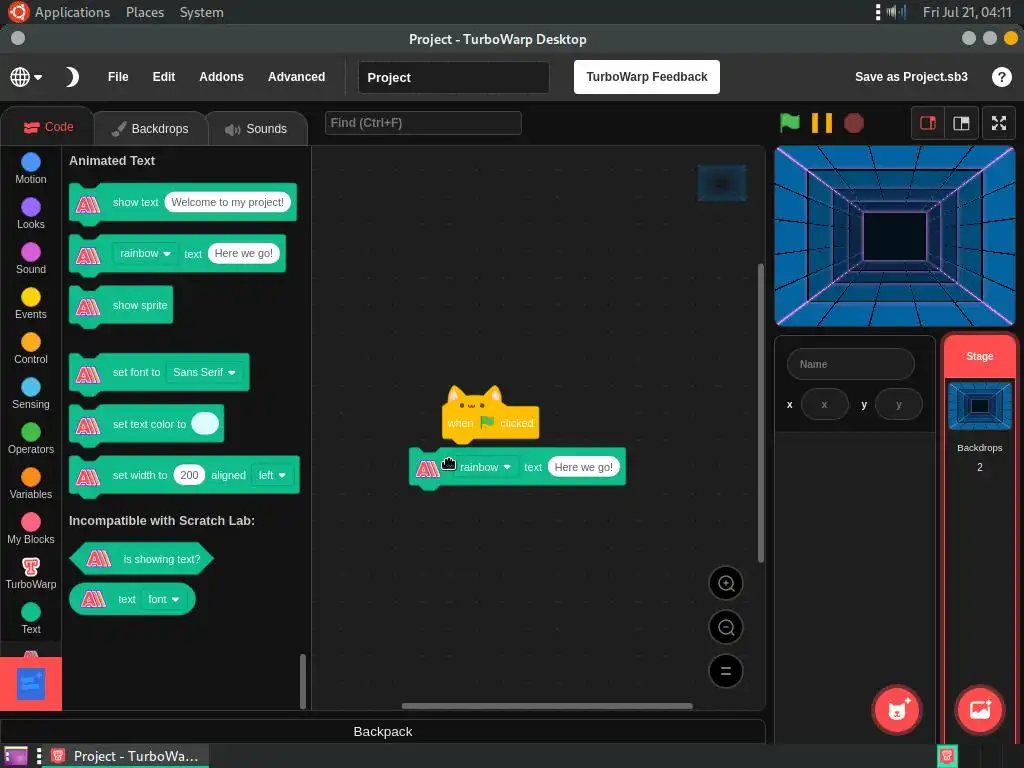
Task: Select the TurboWarp block category
Action: (x=31, y=574)
